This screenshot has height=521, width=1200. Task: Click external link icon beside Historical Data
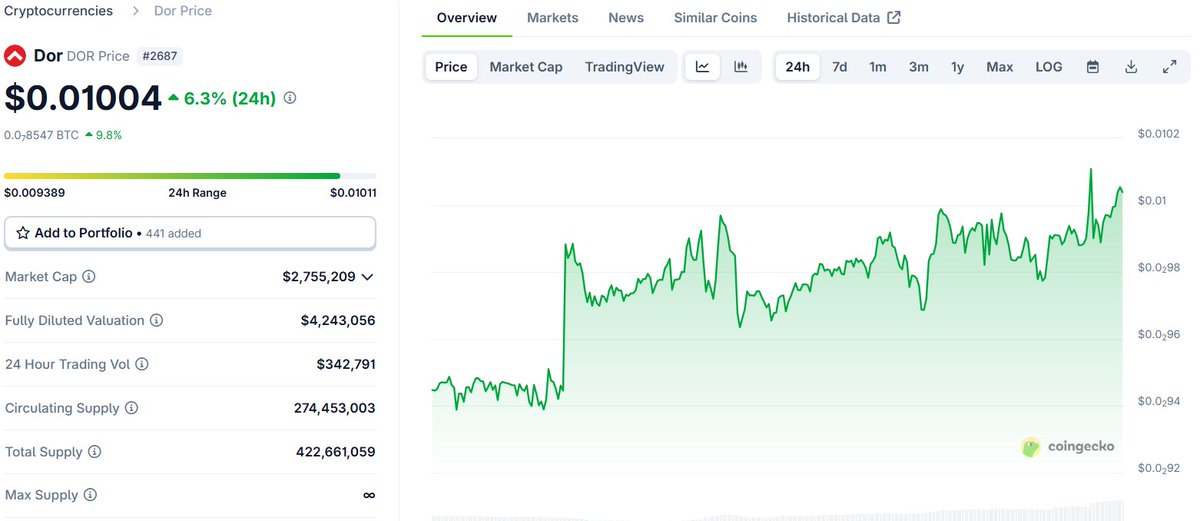(x=894, y=18)
